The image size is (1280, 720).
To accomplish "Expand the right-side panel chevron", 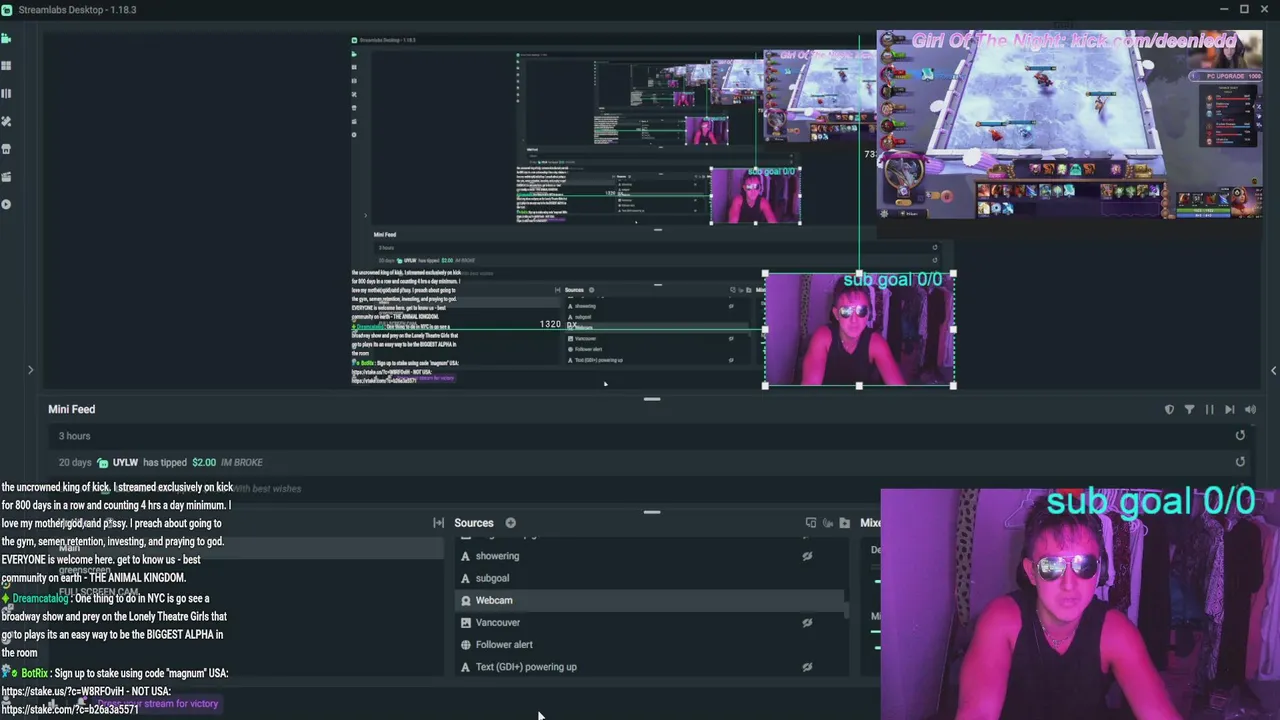I will tap(1273, 370).
